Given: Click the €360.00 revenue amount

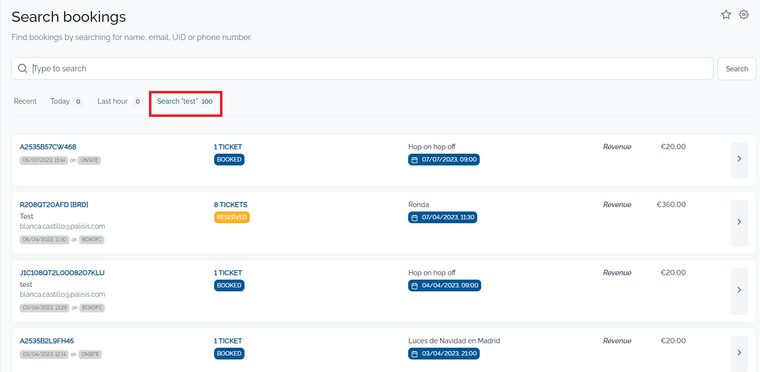Looking at the screenshot, I should point(671,205).
